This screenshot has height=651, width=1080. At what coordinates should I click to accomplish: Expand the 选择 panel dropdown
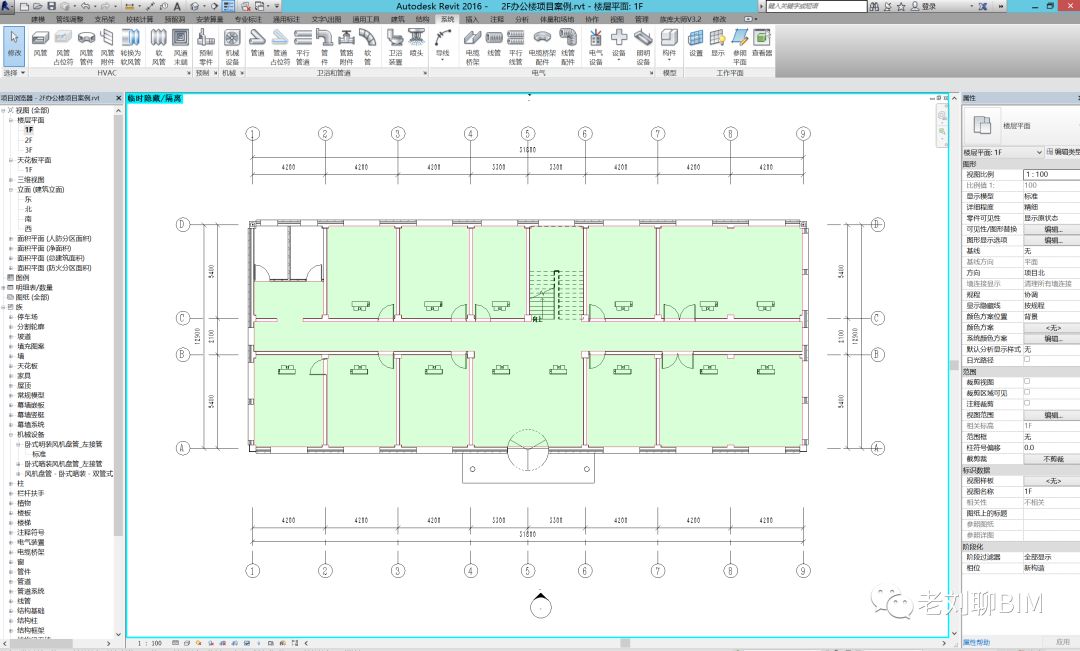click(14, 72)
